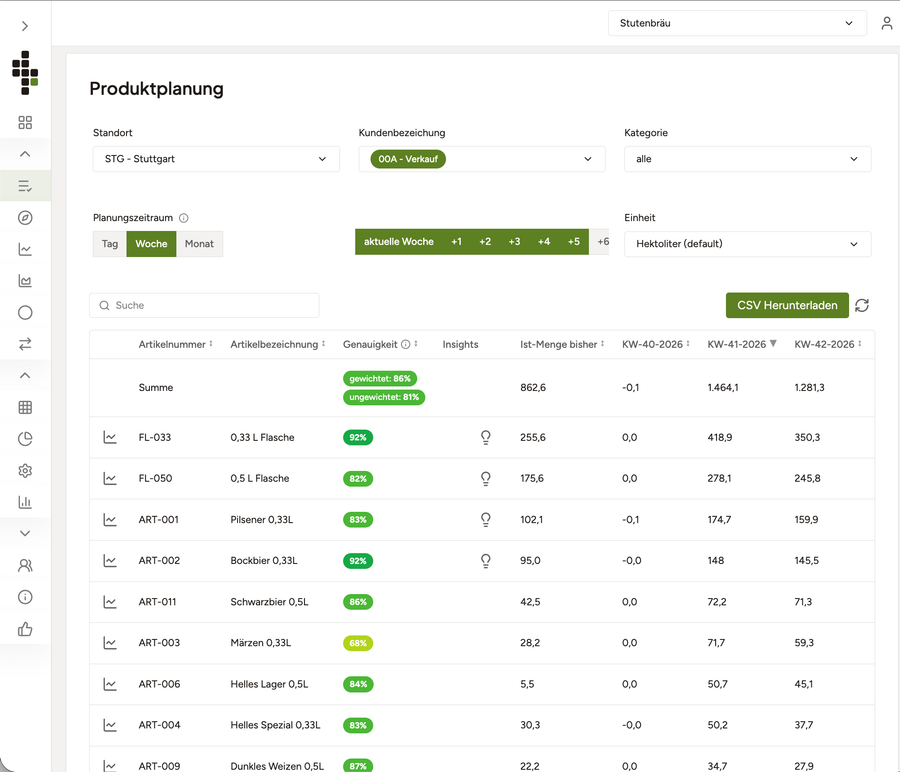The width and height of the screenshot is (900, 772).
Task: Sort by the Artikelnummer column
Action: (x=176, y=344)
